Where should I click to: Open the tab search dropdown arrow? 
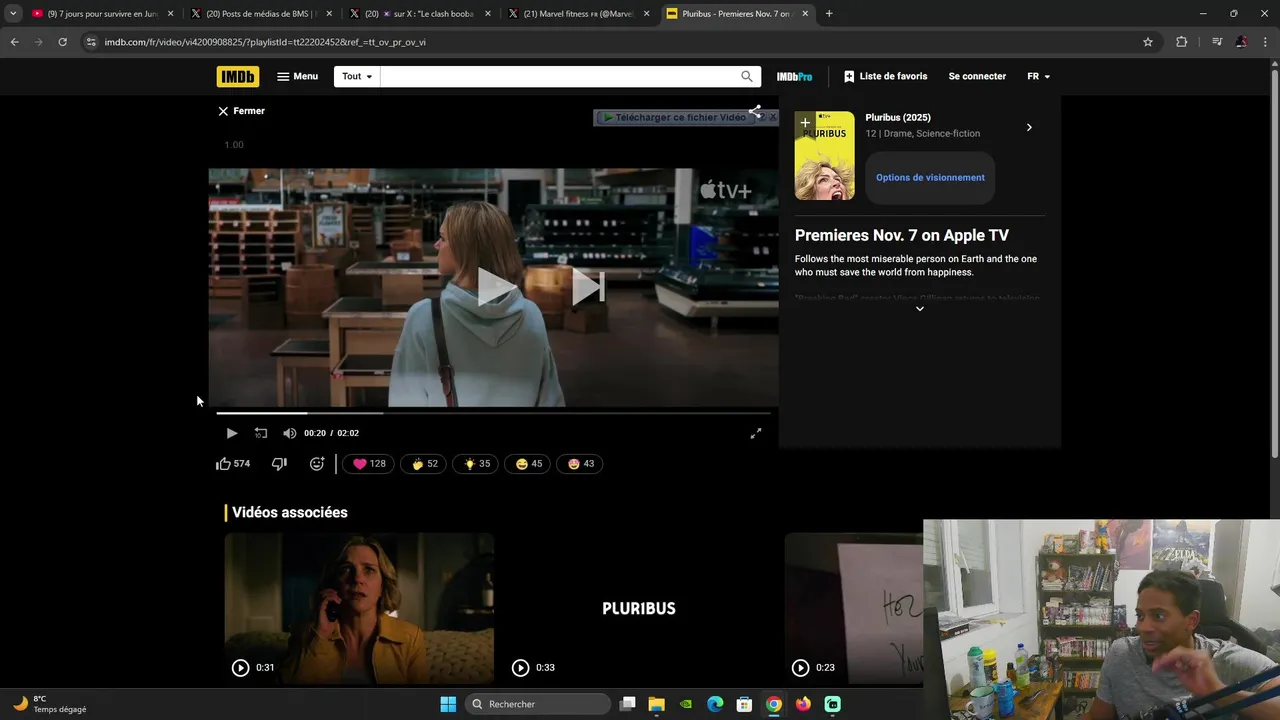[x=13, y=14]
